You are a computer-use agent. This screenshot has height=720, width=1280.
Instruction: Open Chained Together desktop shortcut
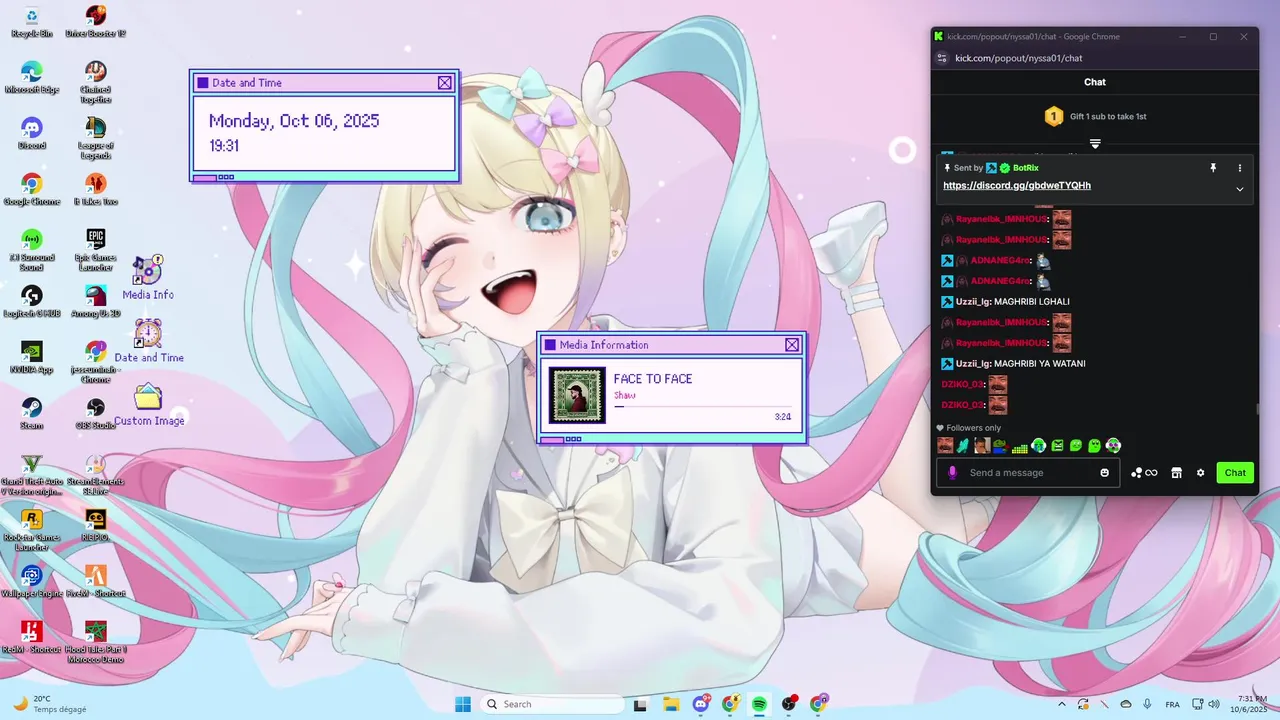pyautogui.click(x=96, y=82)
